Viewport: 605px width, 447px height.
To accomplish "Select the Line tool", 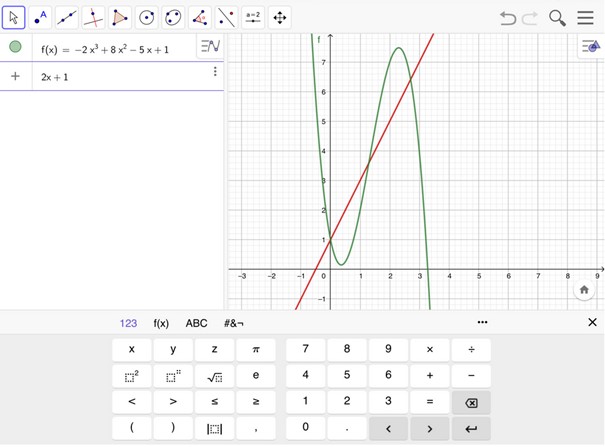I will click(x=67, y=17).
